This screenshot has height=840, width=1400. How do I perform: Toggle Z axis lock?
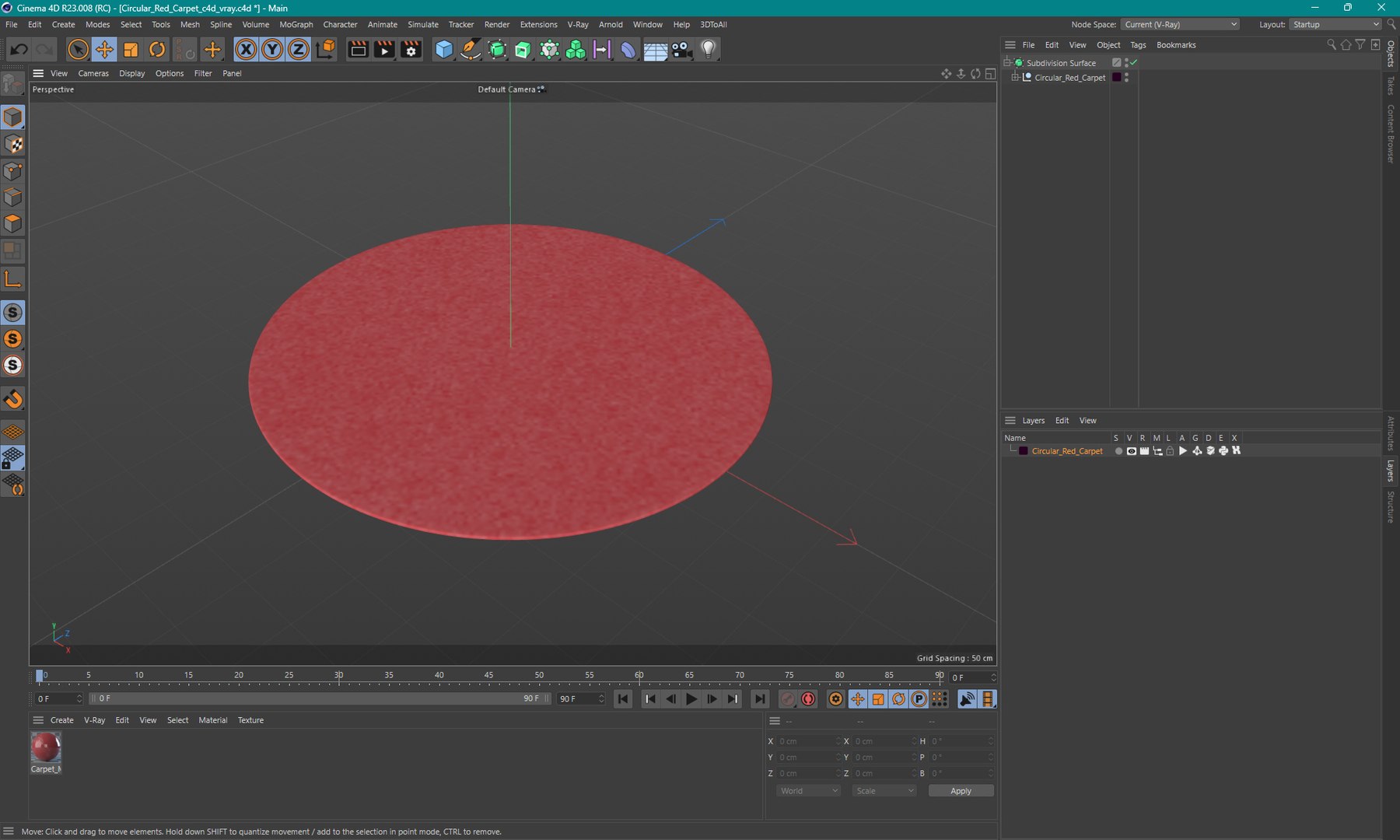[299, 50]
